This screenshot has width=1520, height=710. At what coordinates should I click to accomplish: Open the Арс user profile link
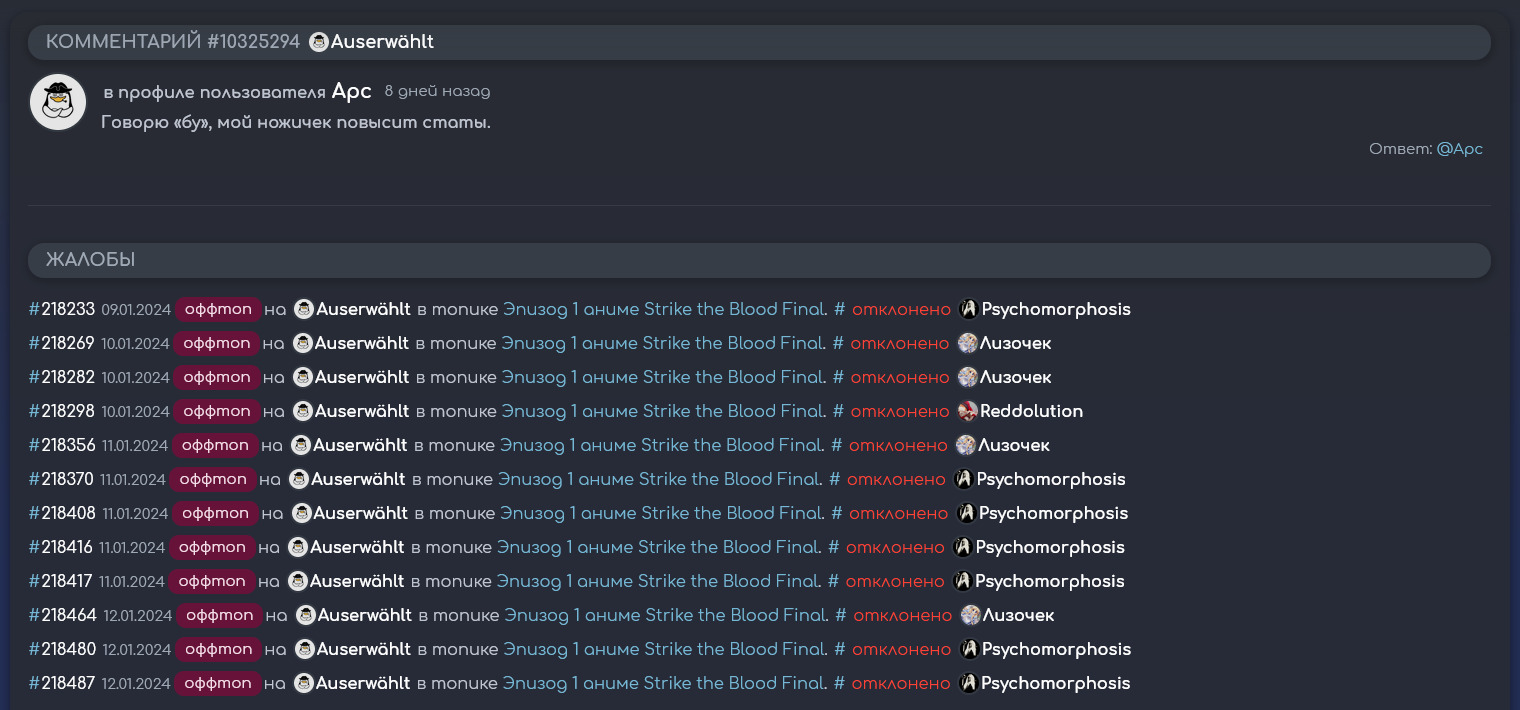click(351, 92)
